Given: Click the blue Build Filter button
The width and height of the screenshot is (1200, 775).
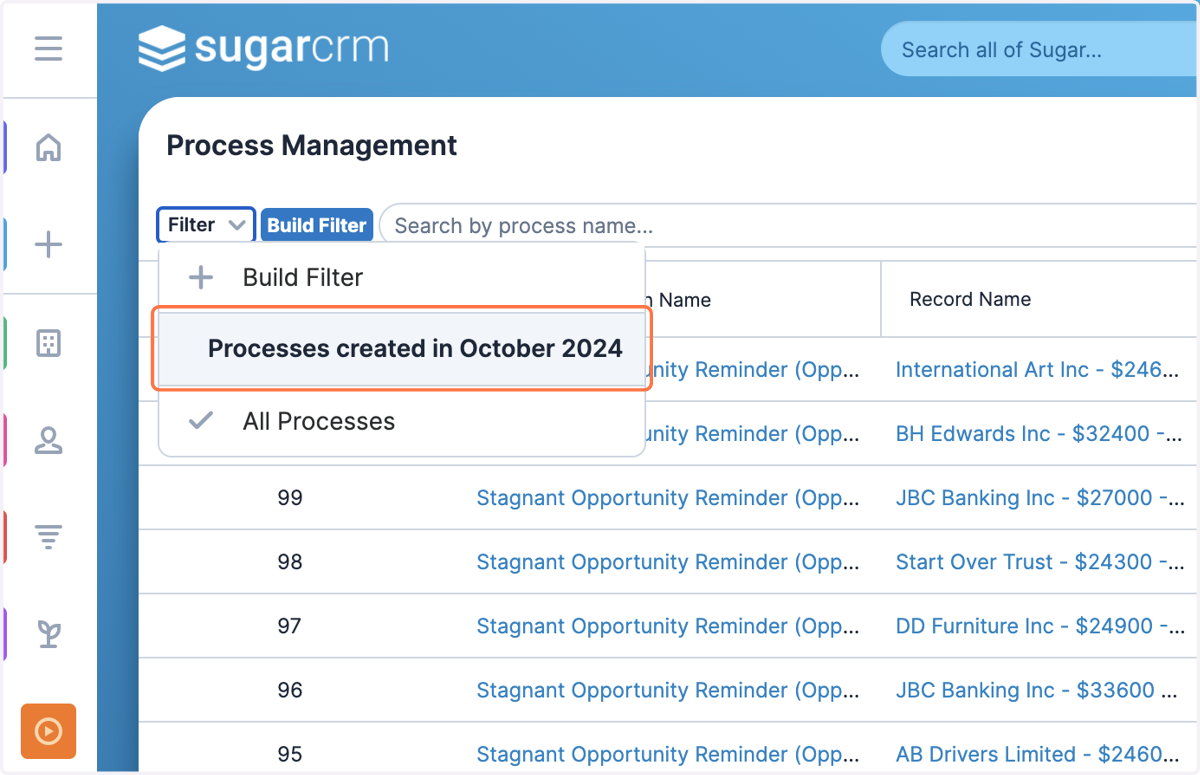Looking at the screenshot, I should (x=317, y=225).
